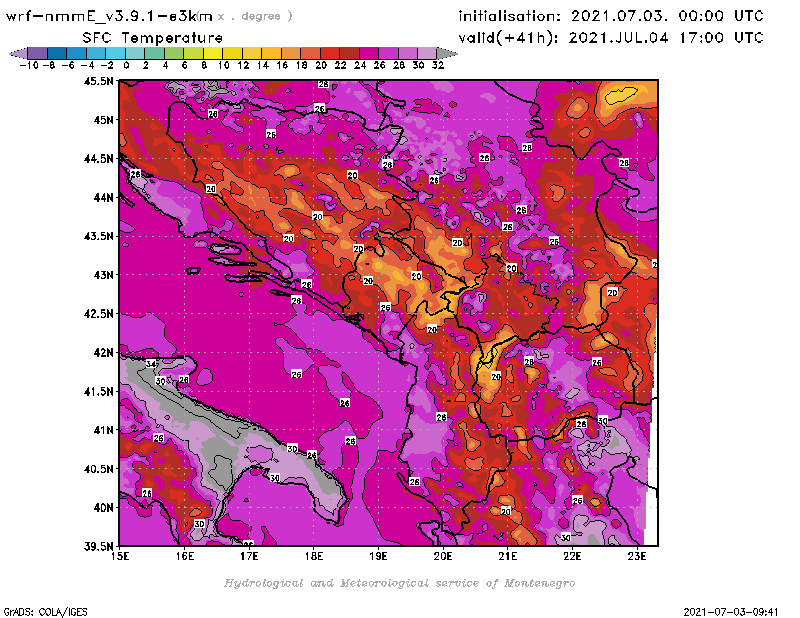This screenshot has width=800, height=618.
Task: Click the 41.5N latitude axis label
Action: (x=98, y=391)
